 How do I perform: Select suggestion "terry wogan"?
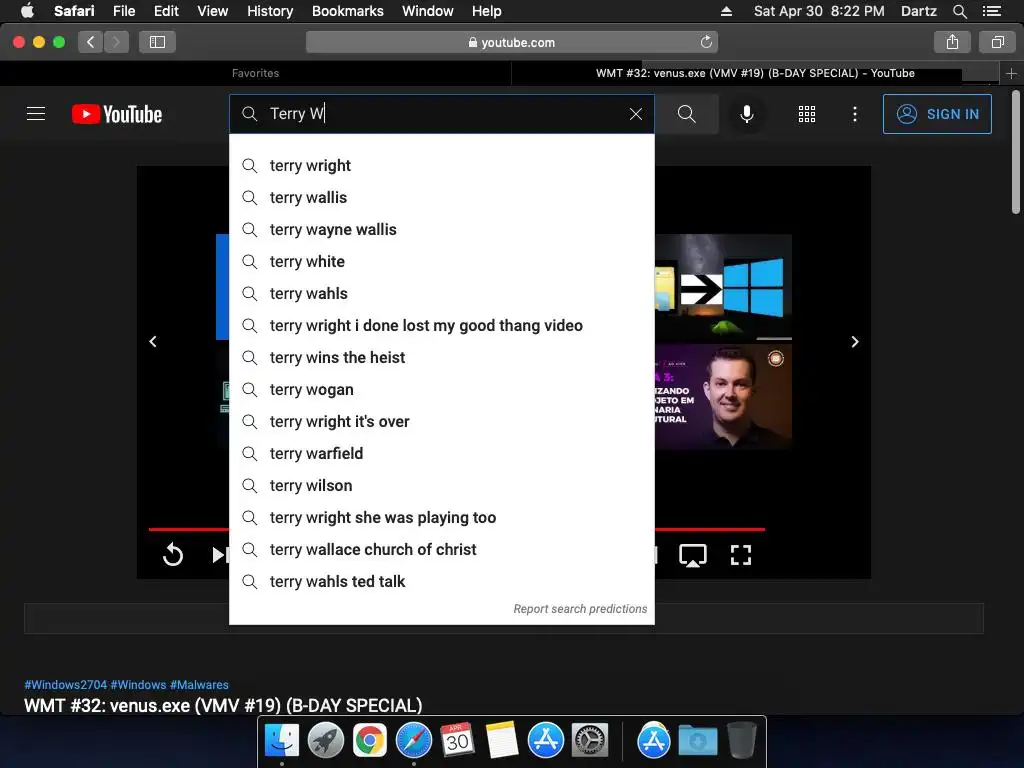pos(442,390)
